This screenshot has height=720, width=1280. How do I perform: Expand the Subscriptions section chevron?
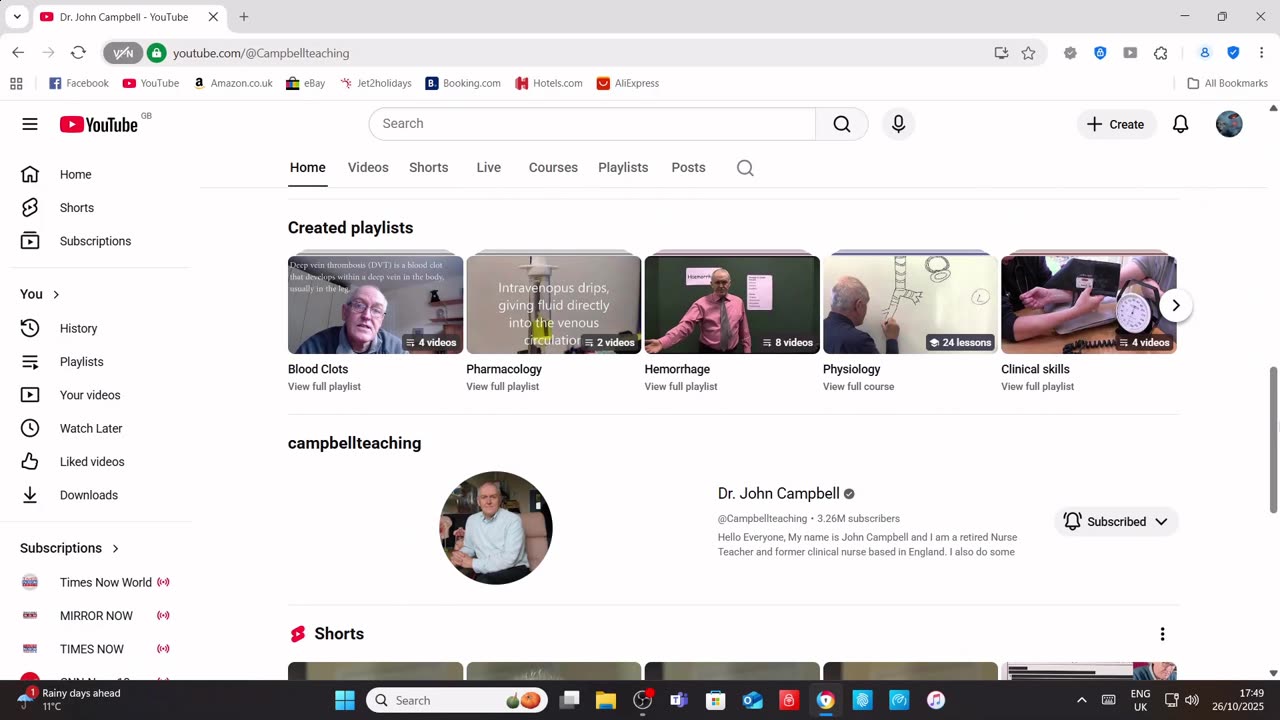[115, 548]
